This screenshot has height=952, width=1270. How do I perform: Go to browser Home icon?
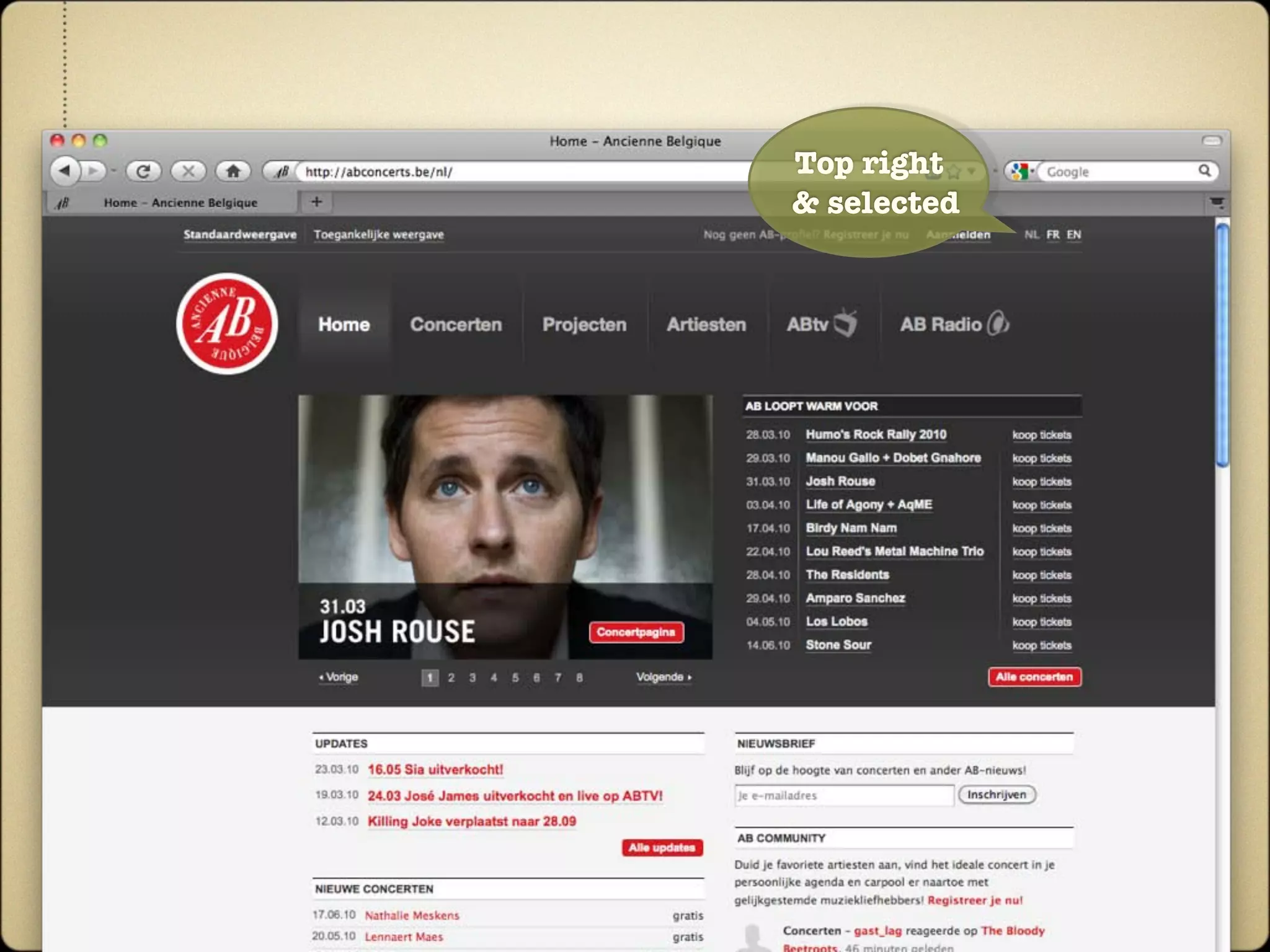pos(233,171)
